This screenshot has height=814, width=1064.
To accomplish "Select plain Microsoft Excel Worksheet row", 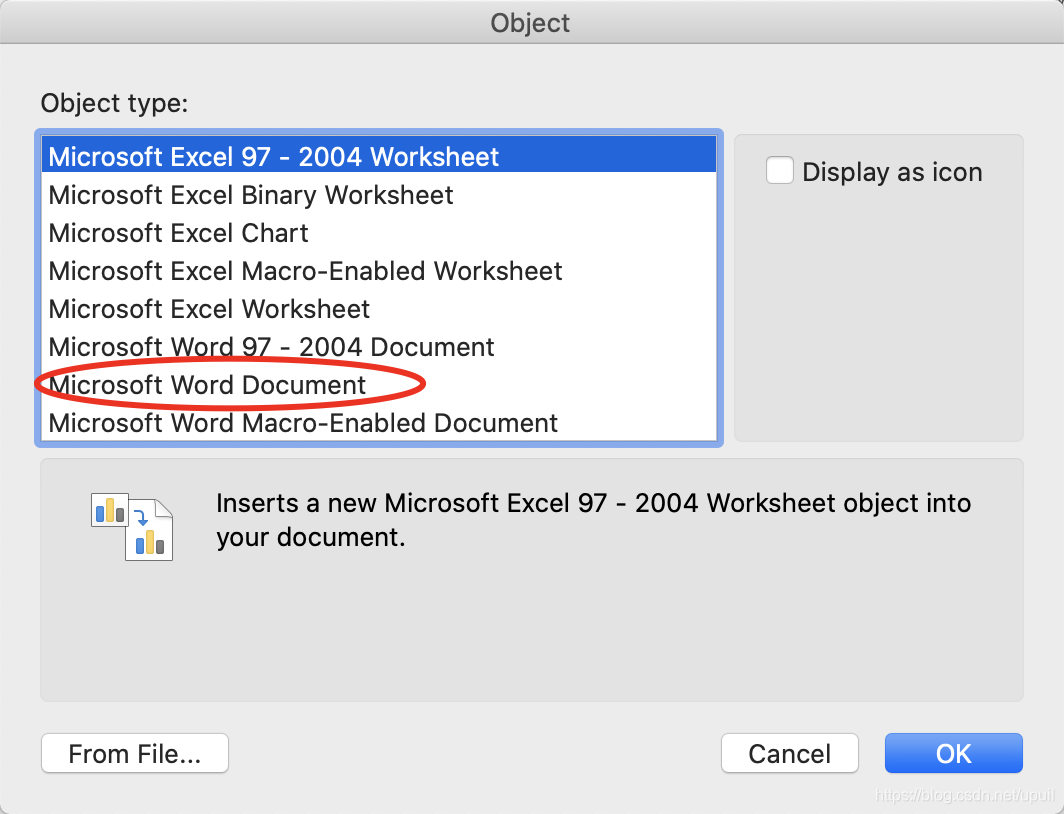I will coord(379,309).
